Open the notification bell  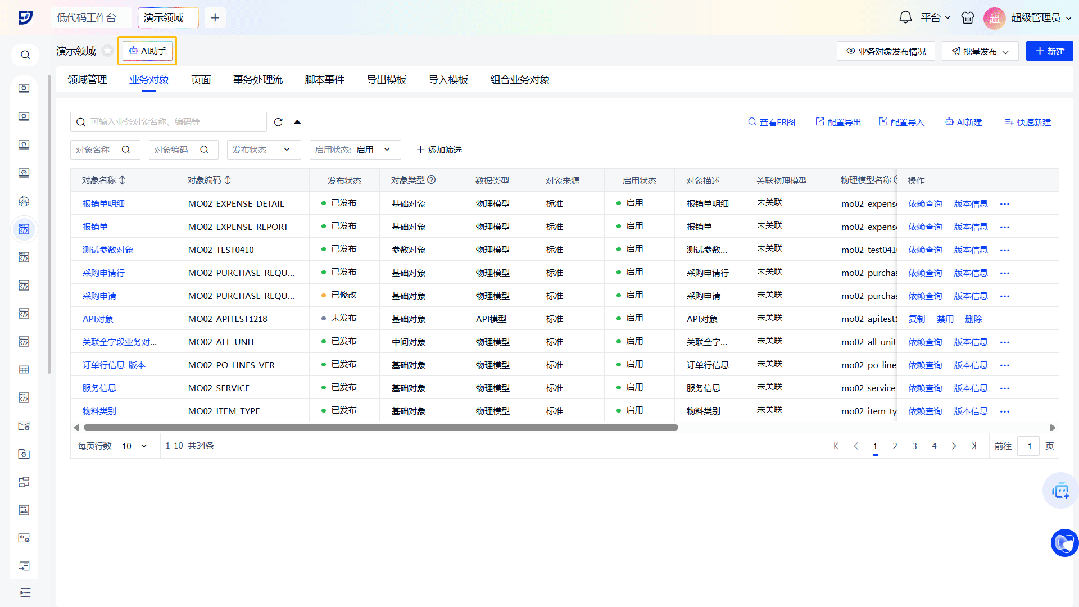pyautogui.click(x=906, y=18)
